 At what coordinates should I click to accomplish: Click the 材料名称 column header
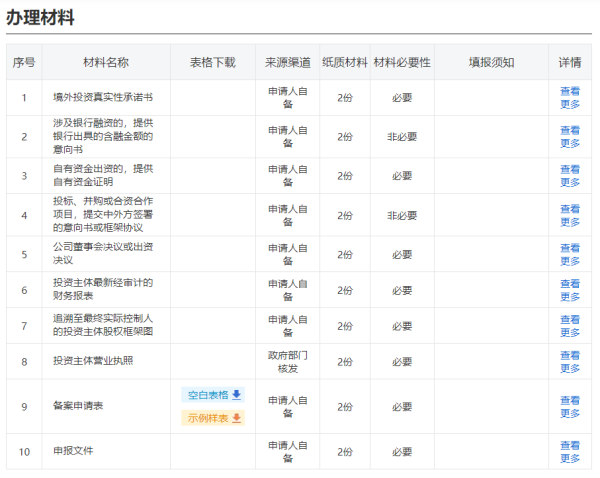pyautogui.click(x=106, y=62)
